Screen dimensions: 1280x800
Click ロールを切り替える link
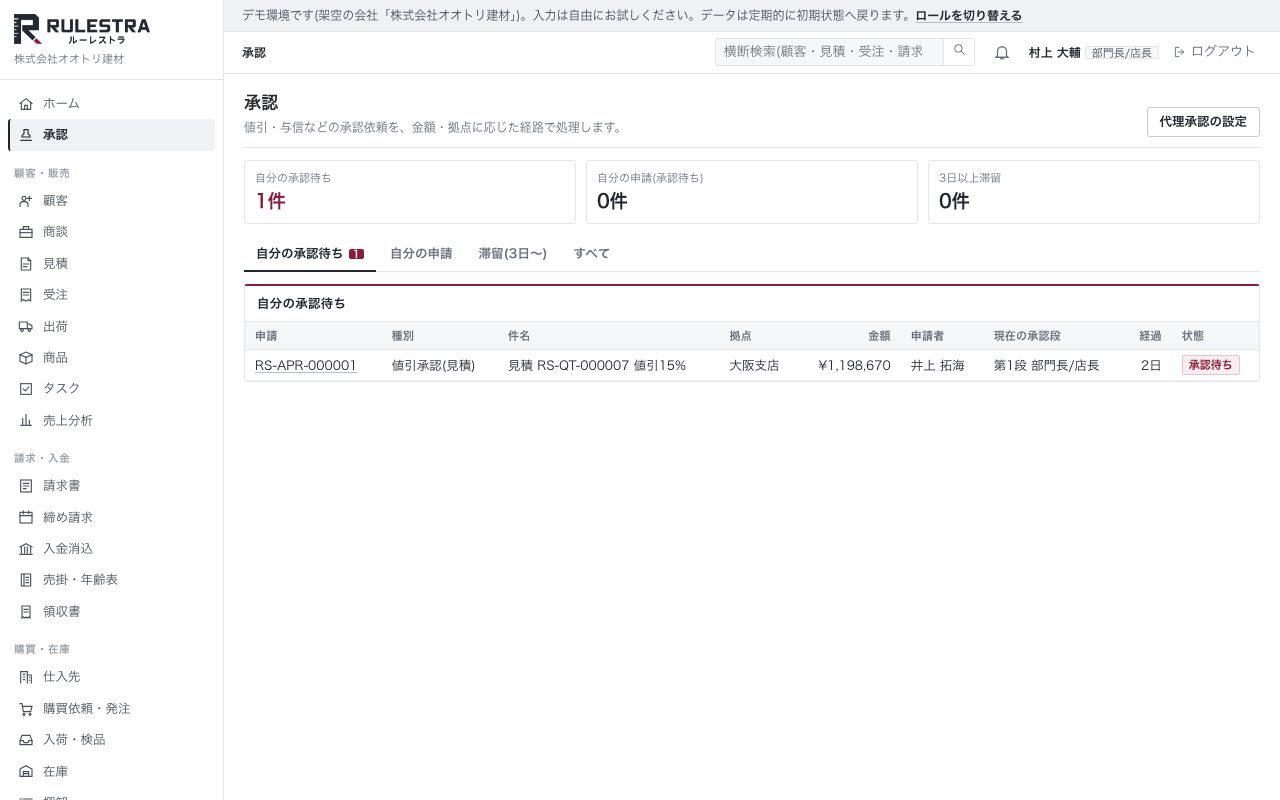coord(968,16)
